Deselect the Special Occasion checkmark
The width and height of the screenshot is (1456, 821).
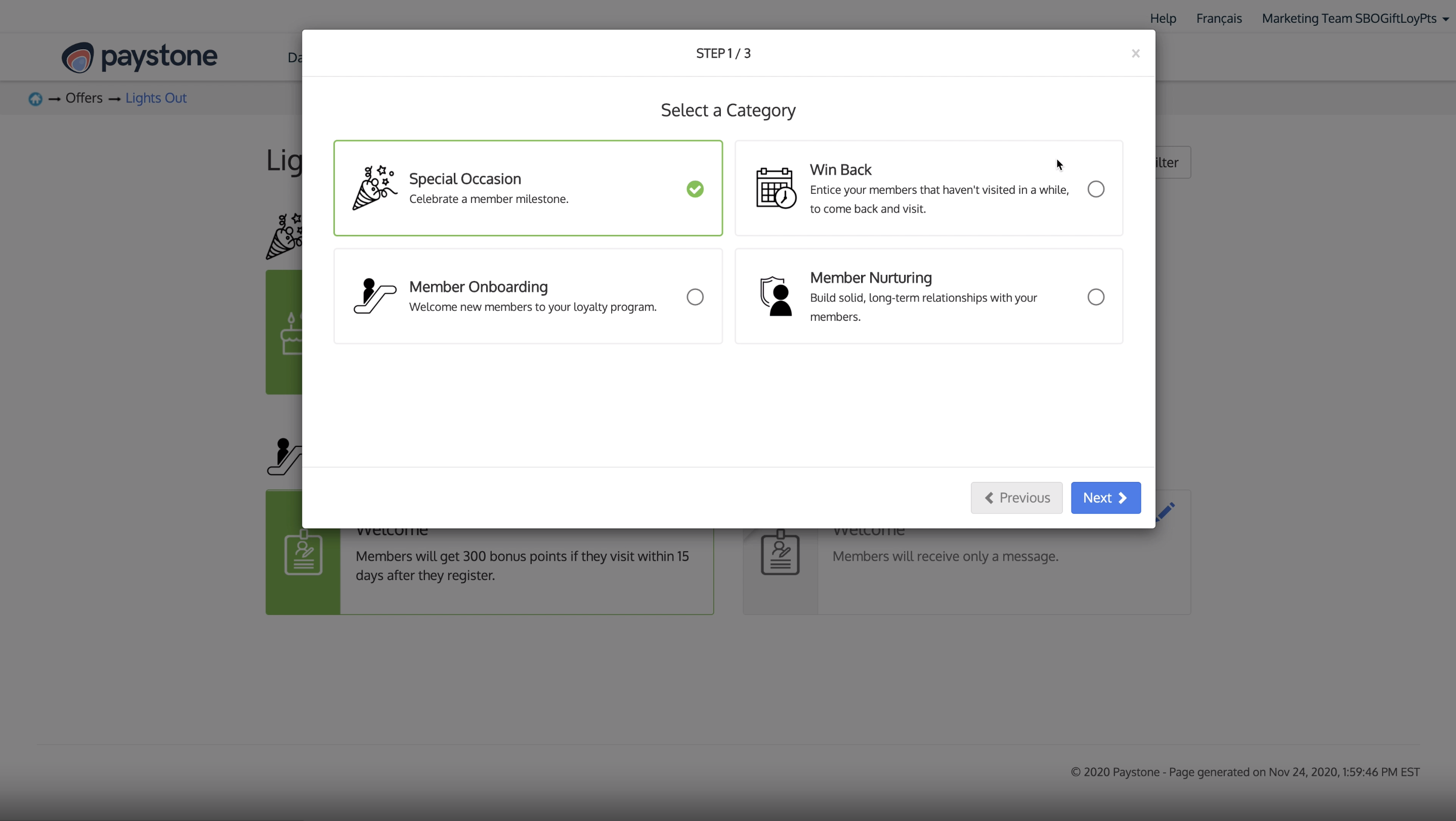[695, 189]
